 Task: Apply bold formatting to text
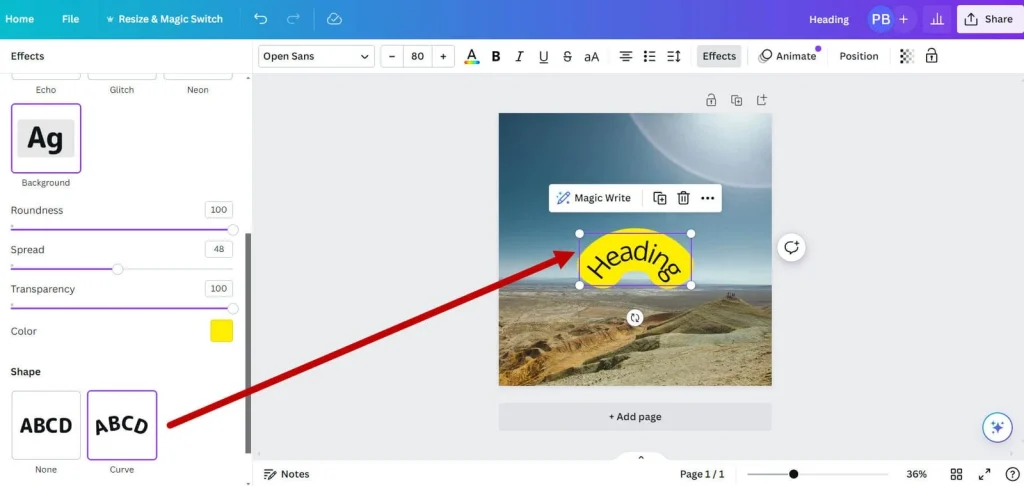(496, 57)
